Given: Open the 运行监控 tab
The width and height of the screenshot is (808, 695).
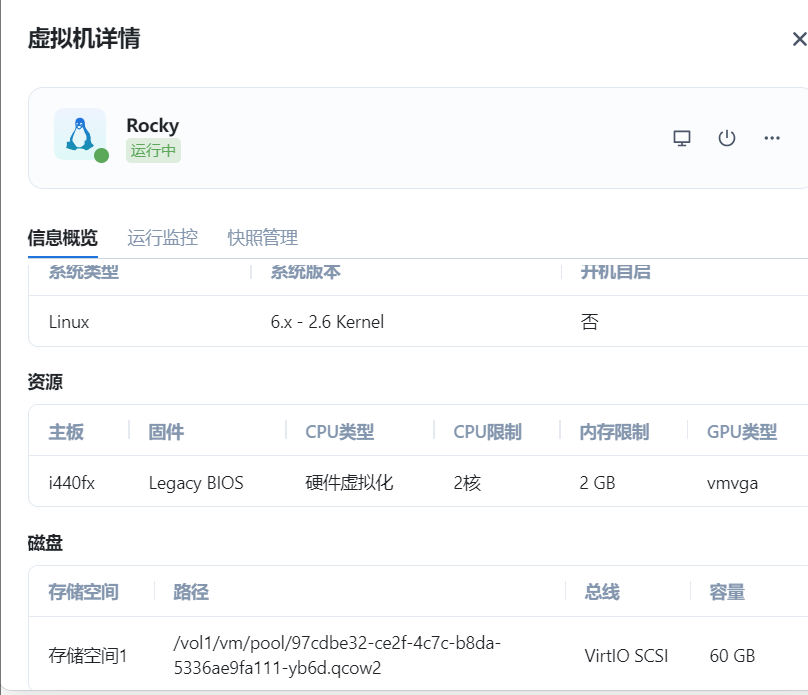Looking at the screenshot, I should click(x=163, y=238).
